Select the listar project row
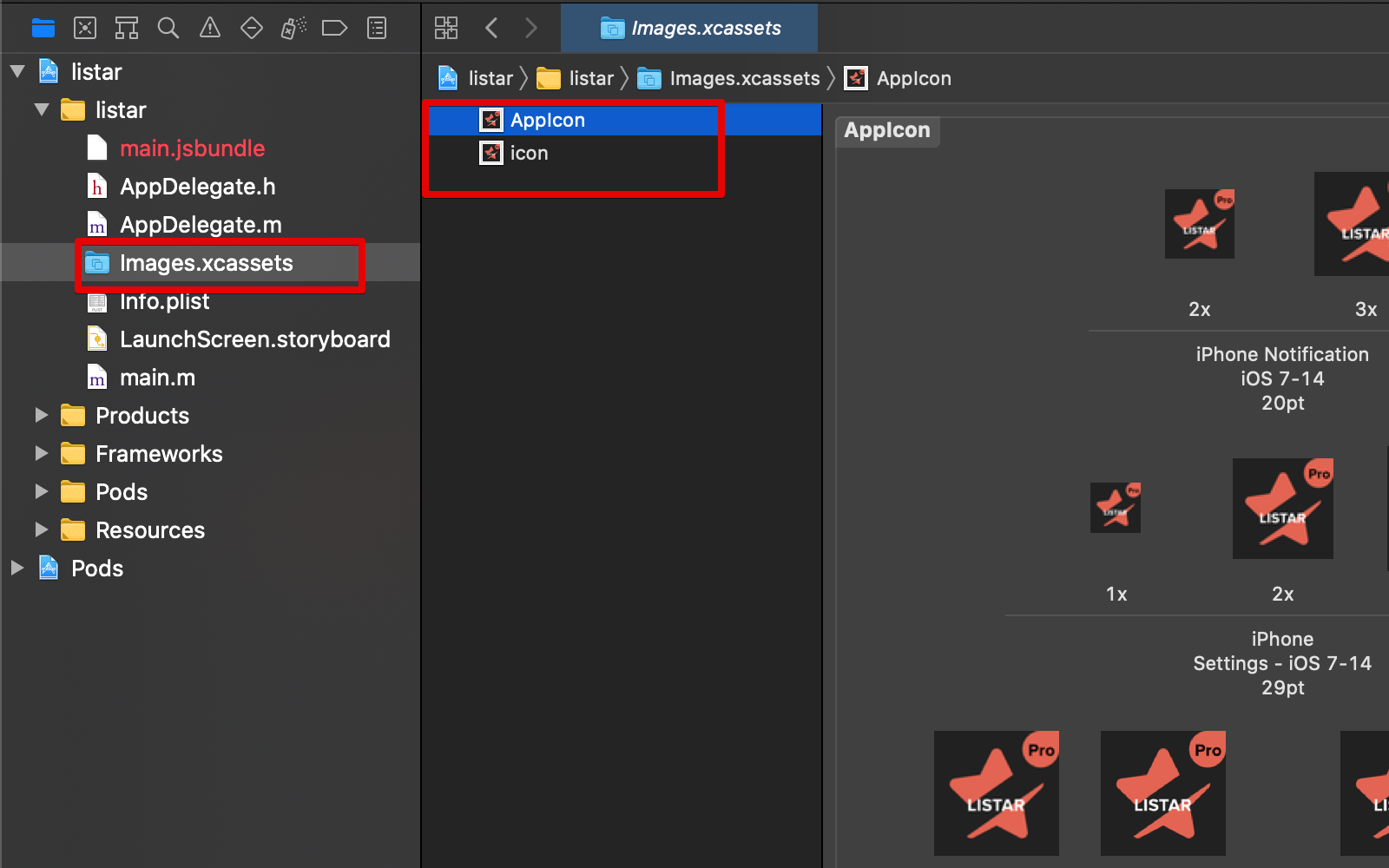 [210, 72]
